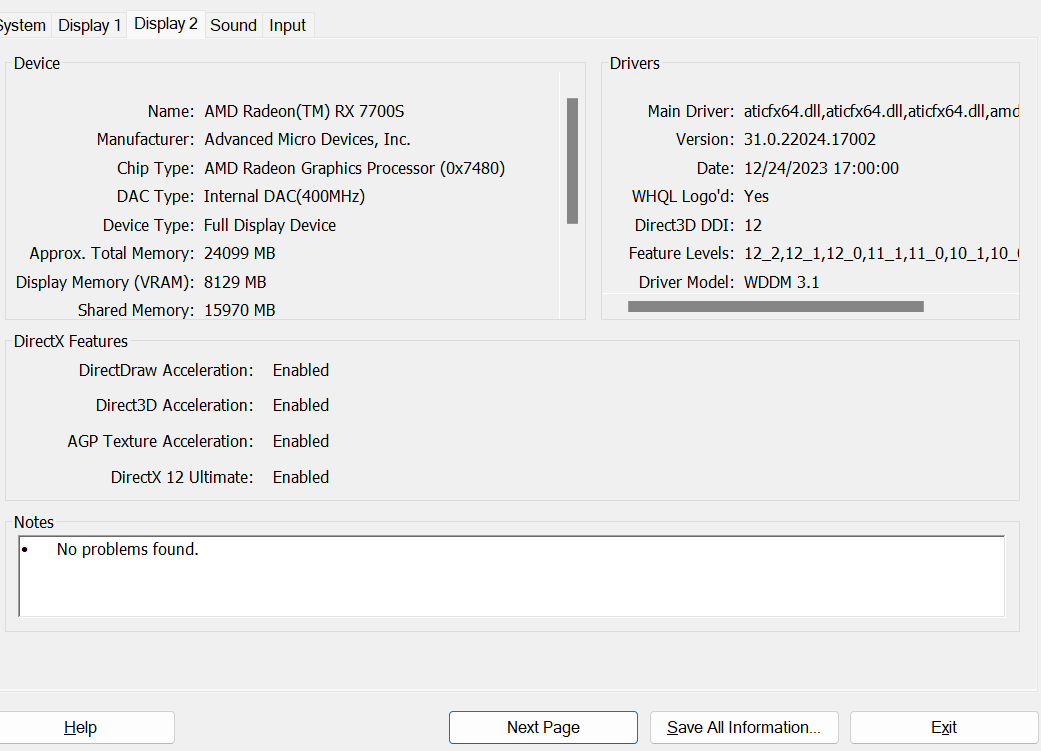Click the "Device" group heading
This screenshot has width=1041, height=751.
tap(37, 63)
